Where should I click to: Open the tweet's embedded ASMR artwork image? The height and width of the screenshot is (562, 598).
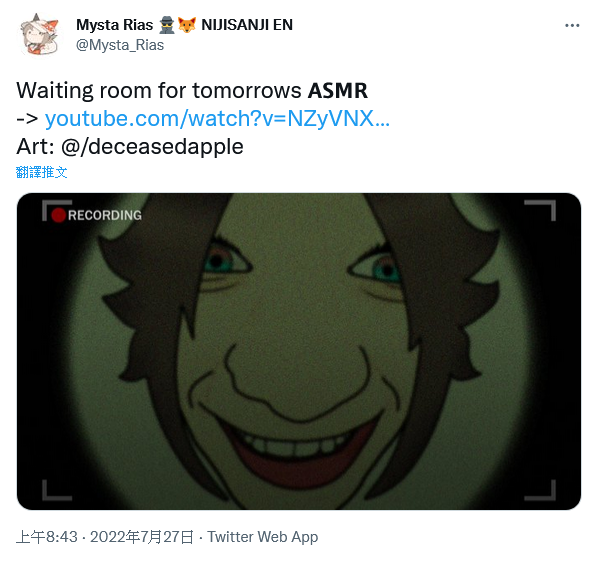tap(299, 351)
